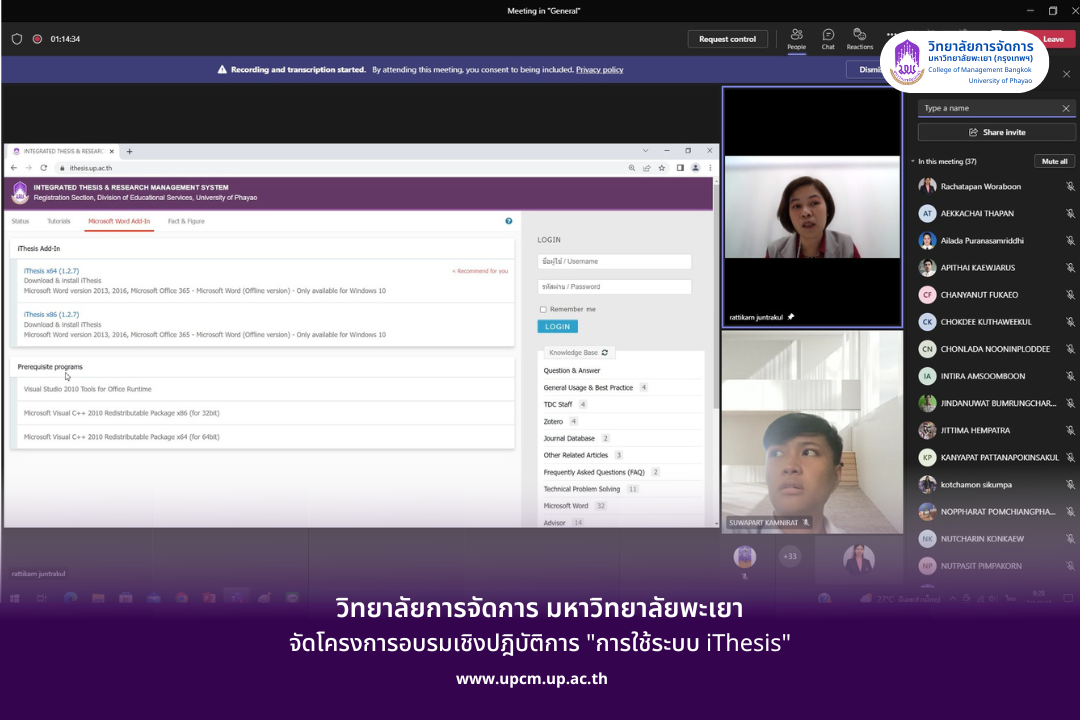The height and width of the screenshot is (720, 1080).
Task: Switch to the Tutorials tab
Action: point(59,221)
